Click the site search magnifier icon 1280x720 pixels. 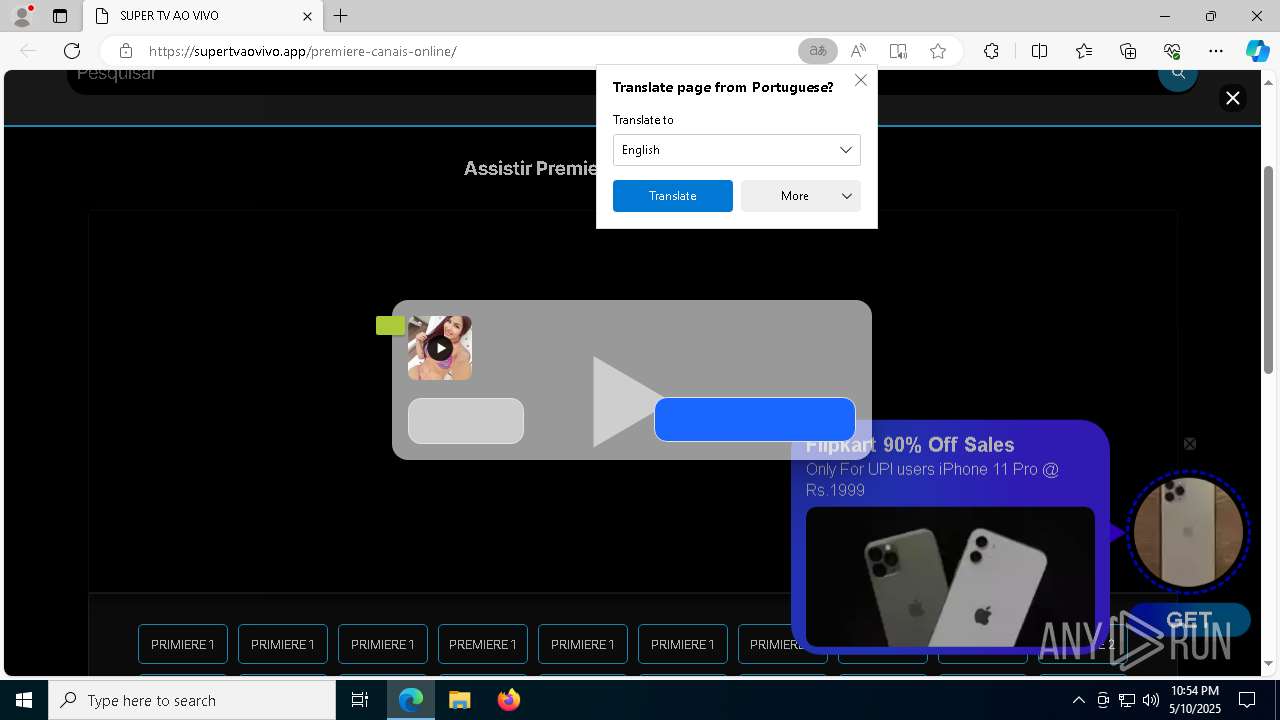pyautogui.click(x=1178, y=73)
